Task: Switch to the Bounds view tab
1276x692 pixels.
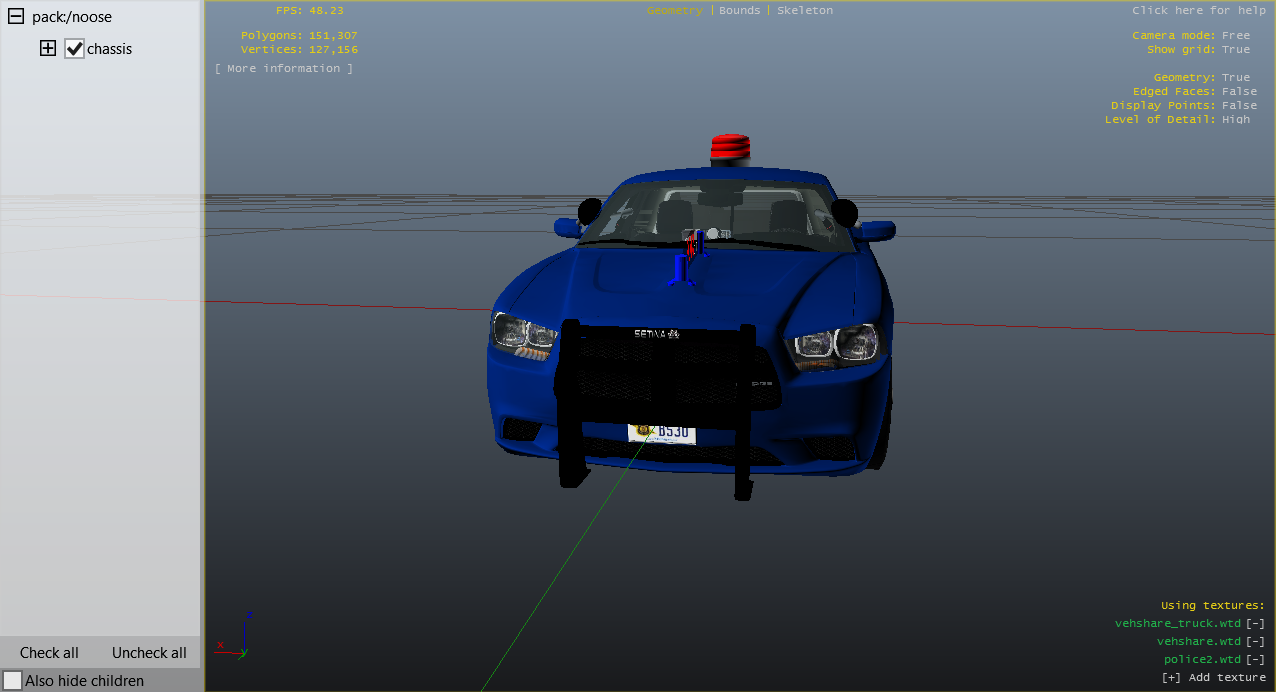Action: [x=739, y=10]
